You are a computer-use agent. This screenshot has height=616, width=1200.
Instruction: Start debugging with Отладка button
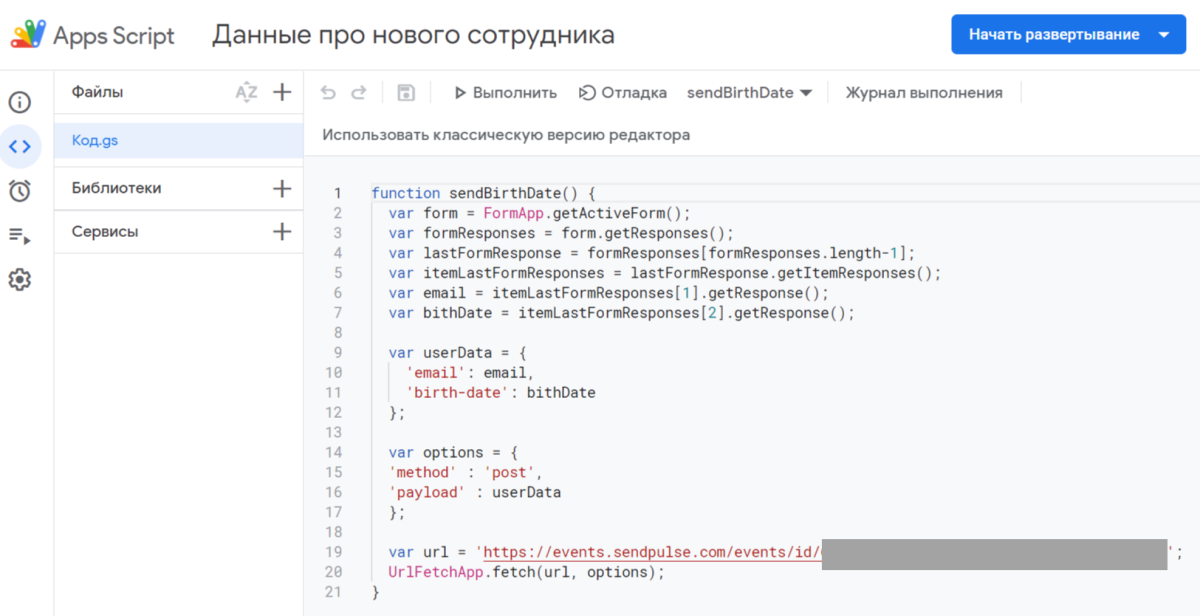(622, 93)
